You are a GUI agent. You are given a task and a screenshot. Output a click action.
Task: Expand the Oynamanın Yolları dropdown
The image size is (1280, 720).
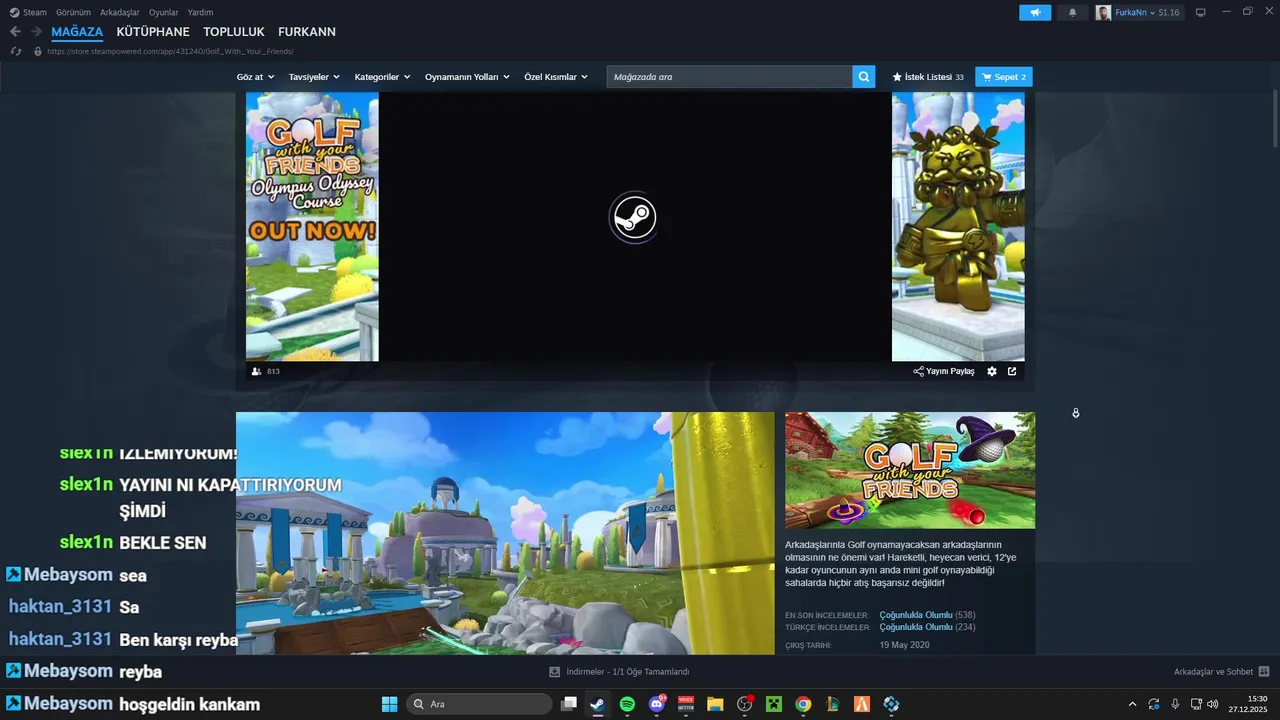[x=467, y=77]
